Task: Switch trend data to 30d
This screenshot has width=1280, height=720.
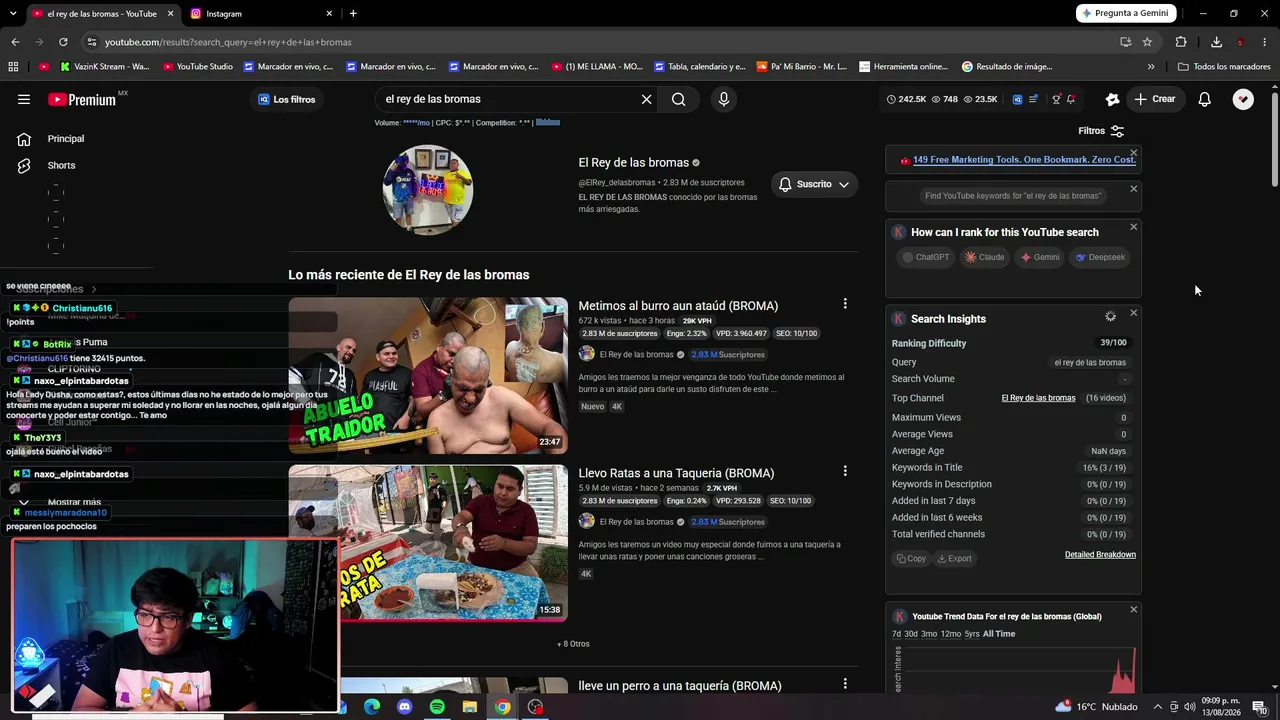Action: pyautogui.click(x=911, y=634)
